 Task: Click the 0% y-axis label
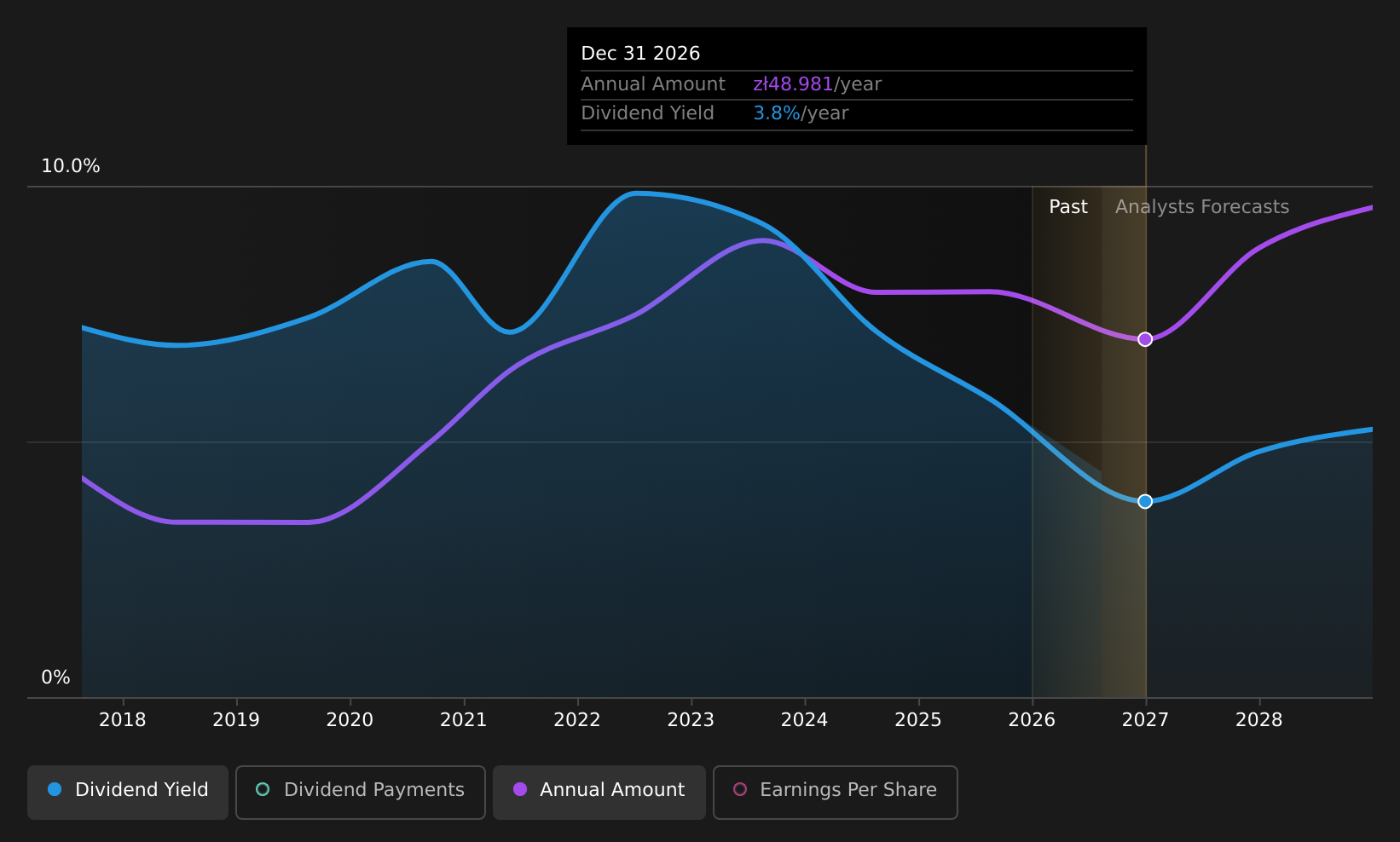coord(55,678)
